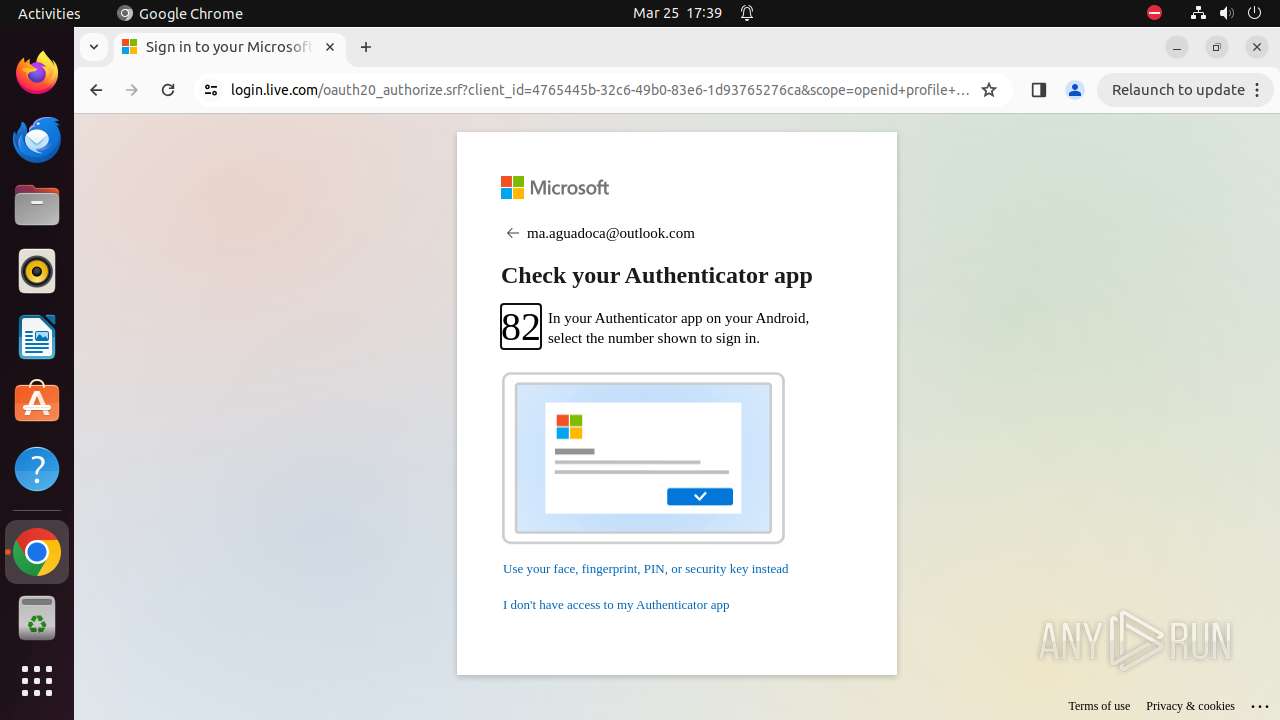Open the network status icon
The width and height of the screenshot is (1280, 720).
click(x=1198, y=13)
